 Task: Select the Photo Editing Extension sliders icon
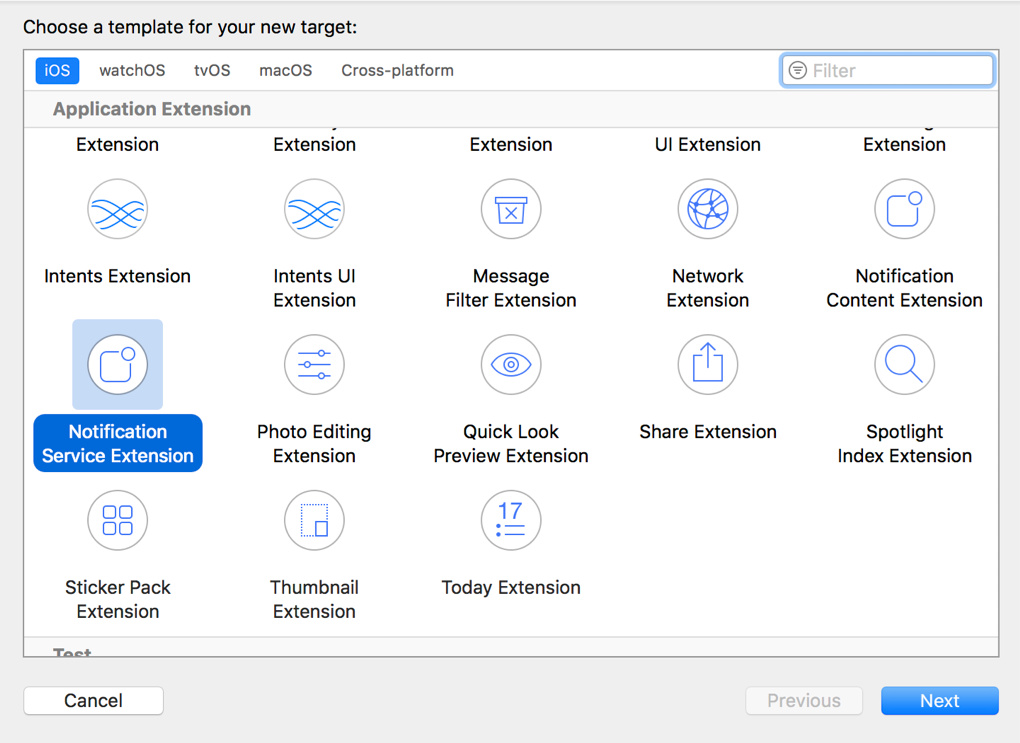(x=314, y=365)
